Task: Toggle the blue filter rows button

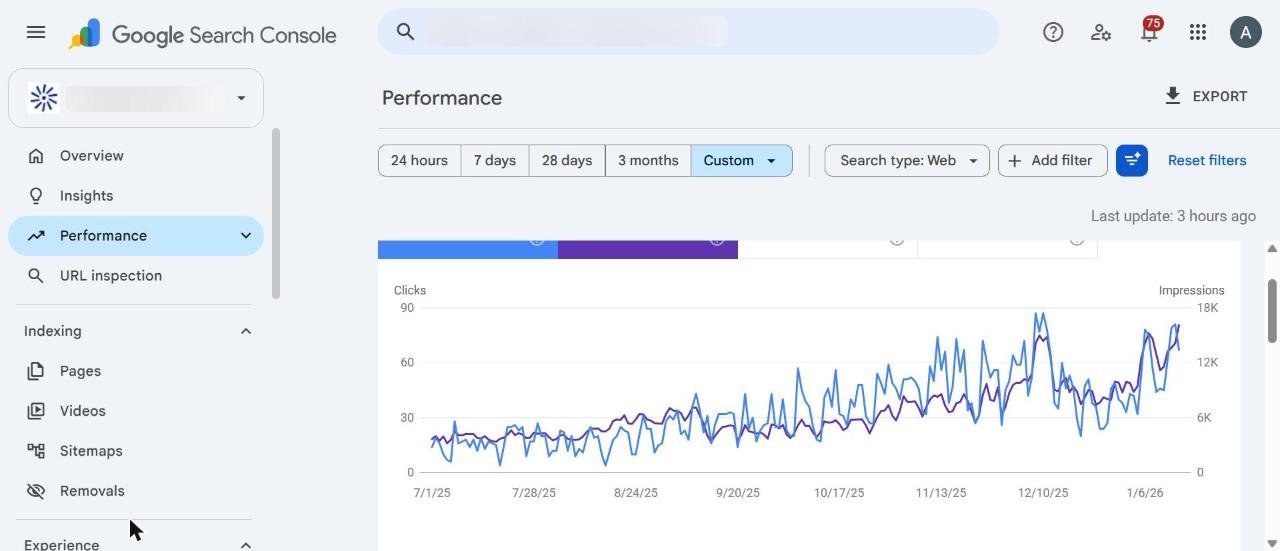Action: (x=1132, y=160)
